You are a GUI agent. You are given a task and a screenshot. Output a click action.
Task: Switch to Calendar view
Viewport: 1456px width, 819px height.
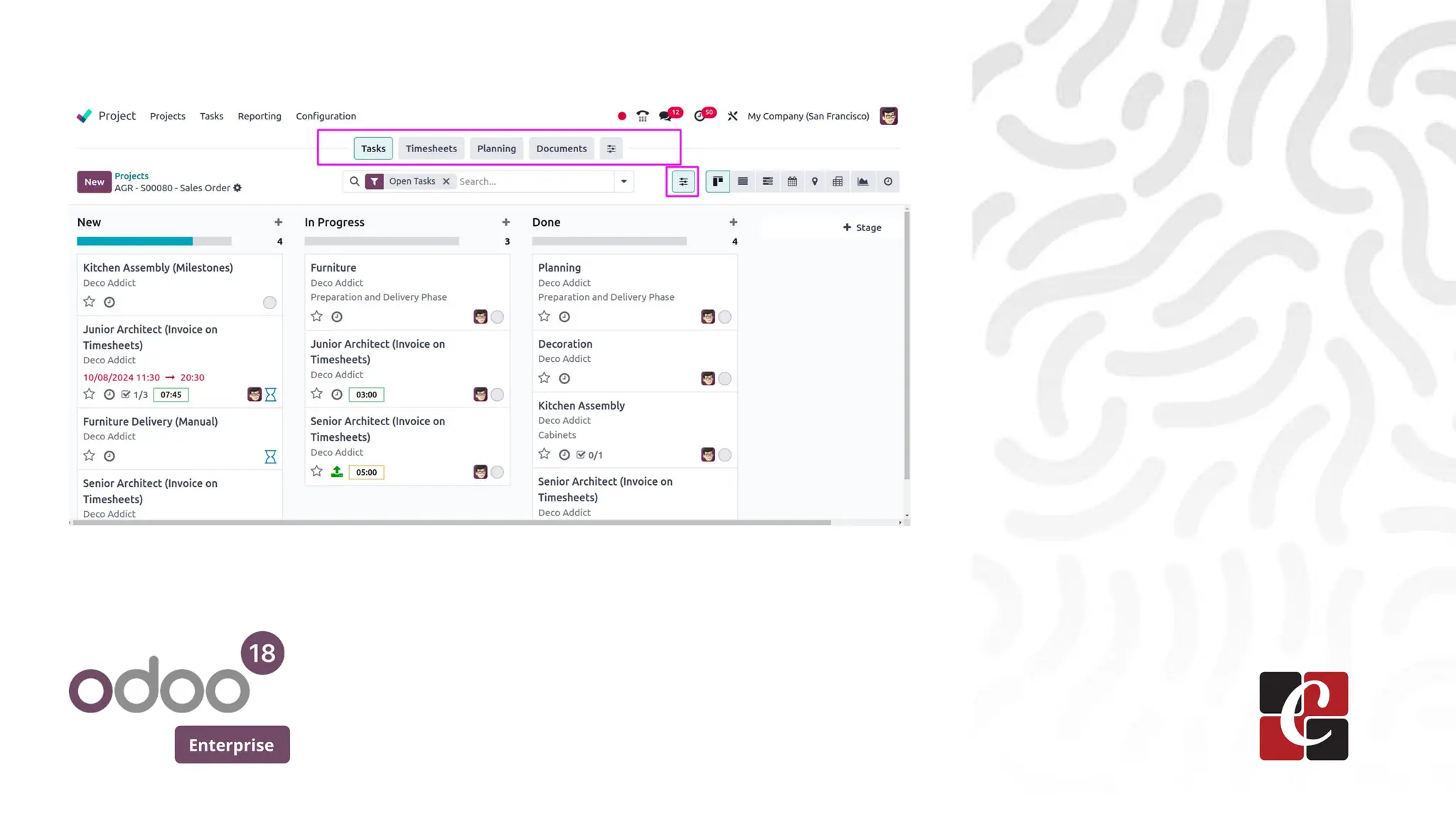tap(792, 181)
